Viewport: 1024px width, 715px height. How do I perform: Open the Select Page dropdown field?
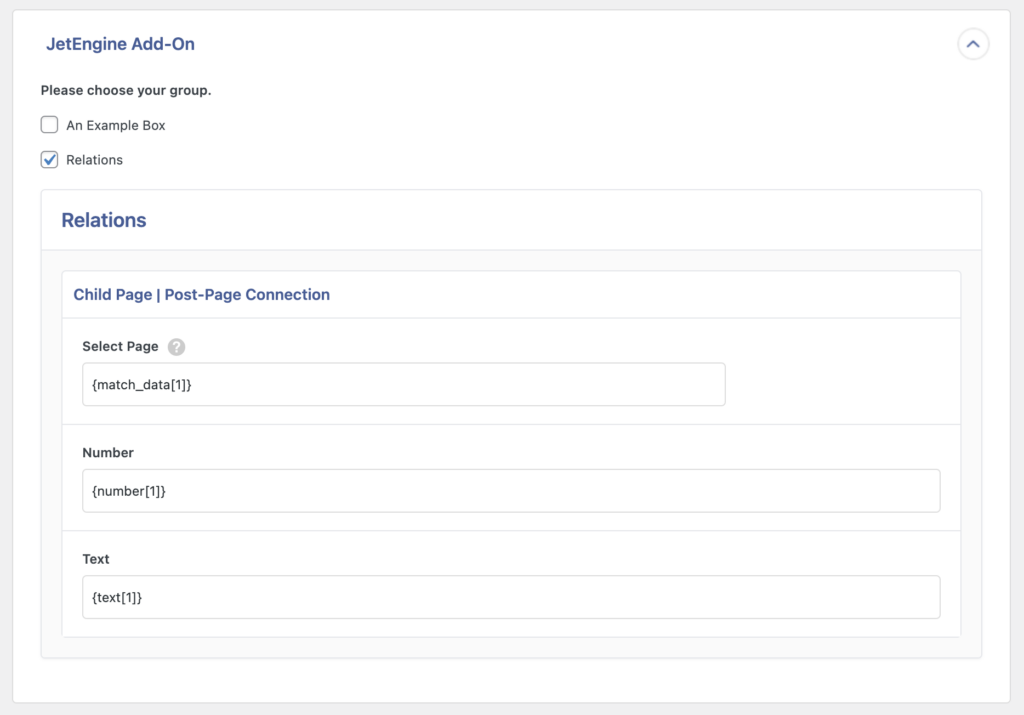403,384
